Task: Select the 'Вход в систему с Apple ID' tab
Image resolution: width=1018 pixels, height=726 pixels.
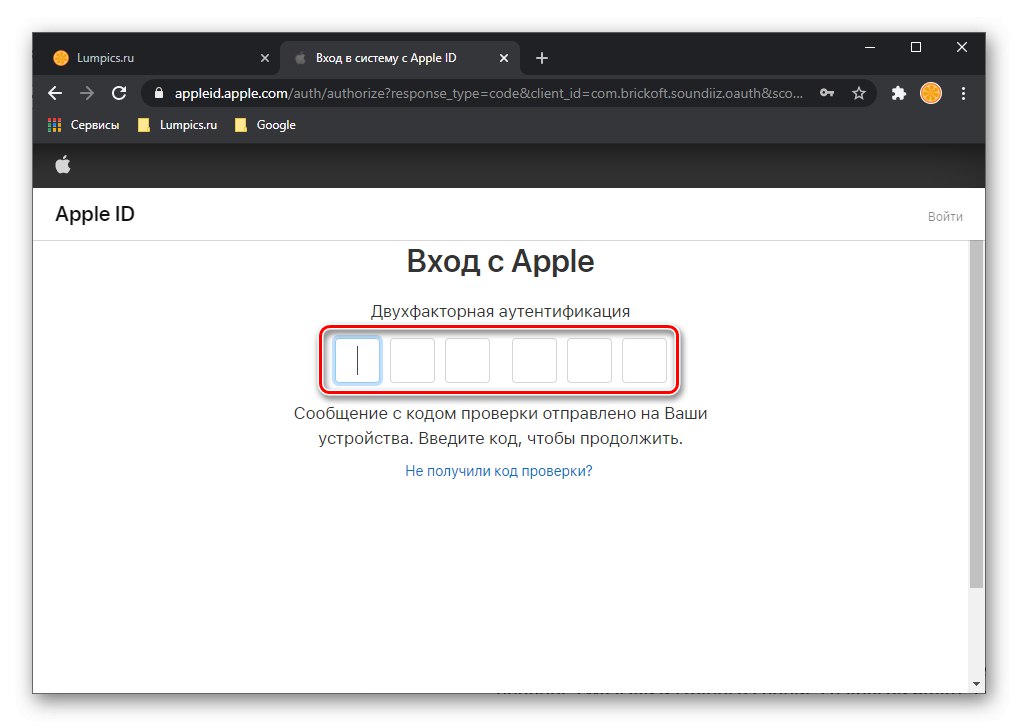Action: point(400,58)
